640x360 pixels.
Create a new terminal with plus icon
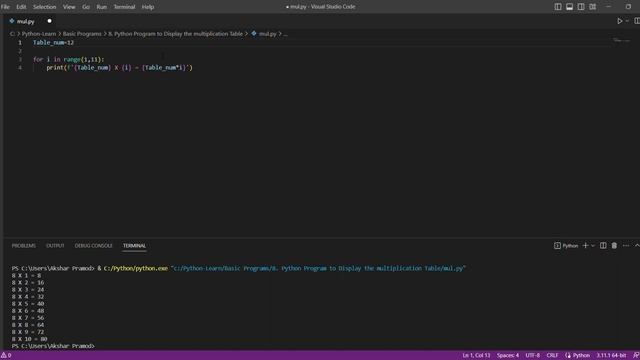(585, 246)
